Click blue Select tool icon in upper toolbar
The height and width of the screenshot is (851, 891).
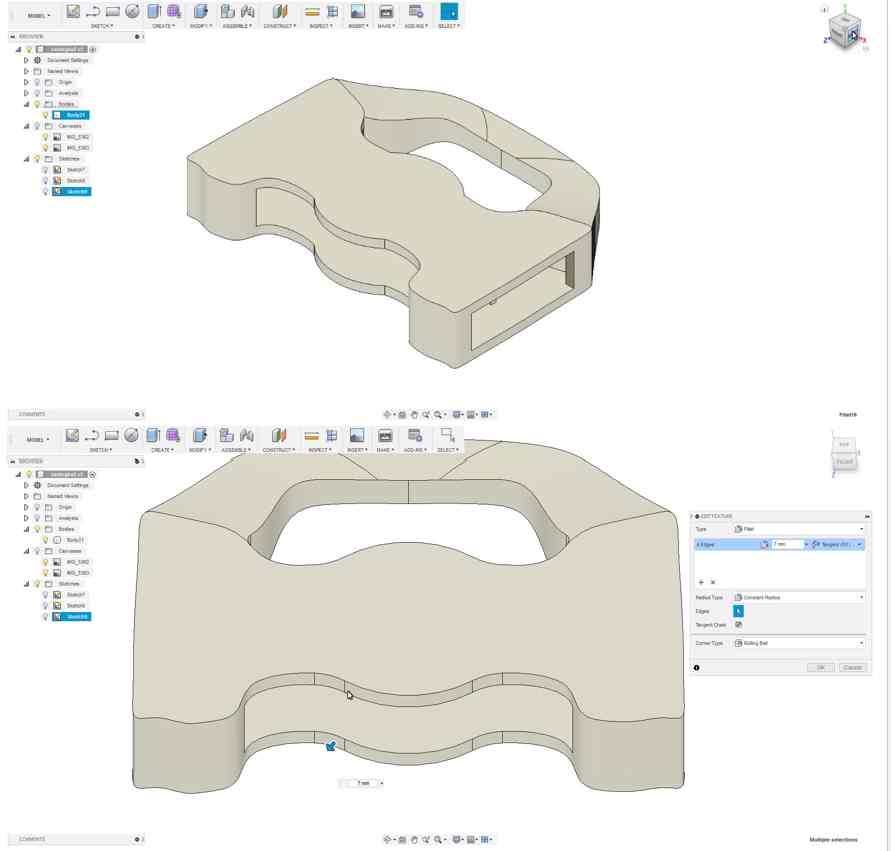coord(449,11)
